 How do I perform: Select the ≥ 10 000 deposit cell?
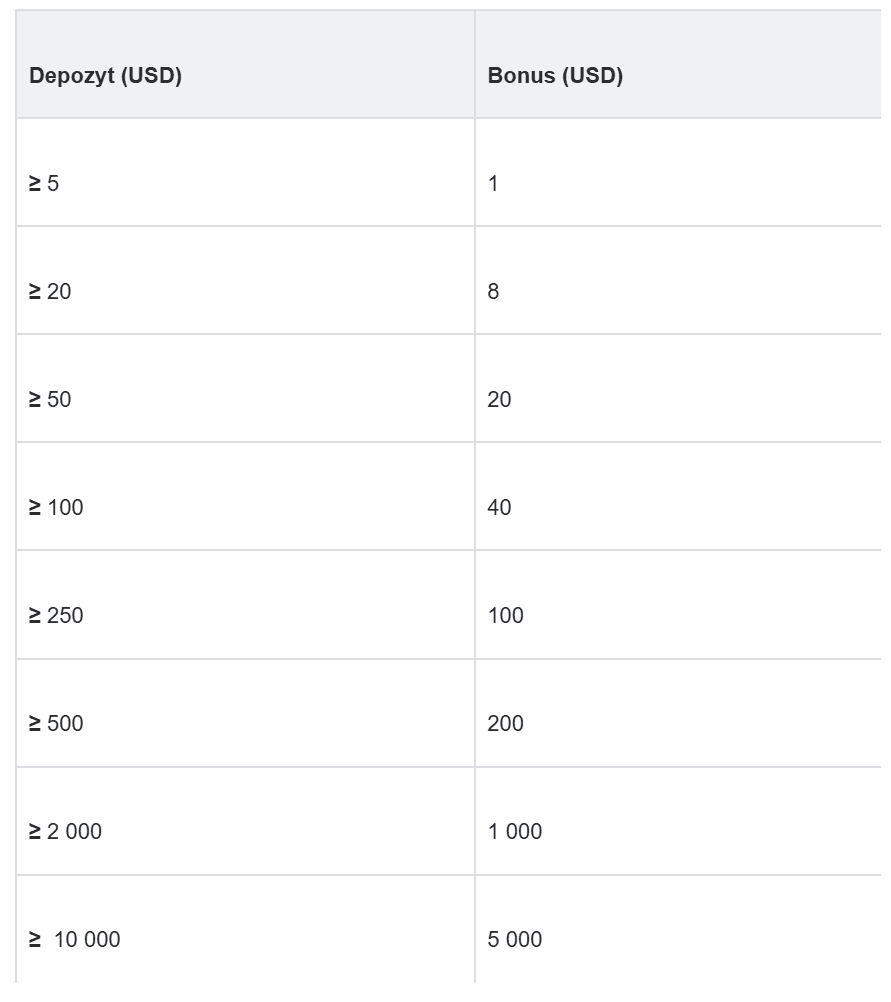75,940
